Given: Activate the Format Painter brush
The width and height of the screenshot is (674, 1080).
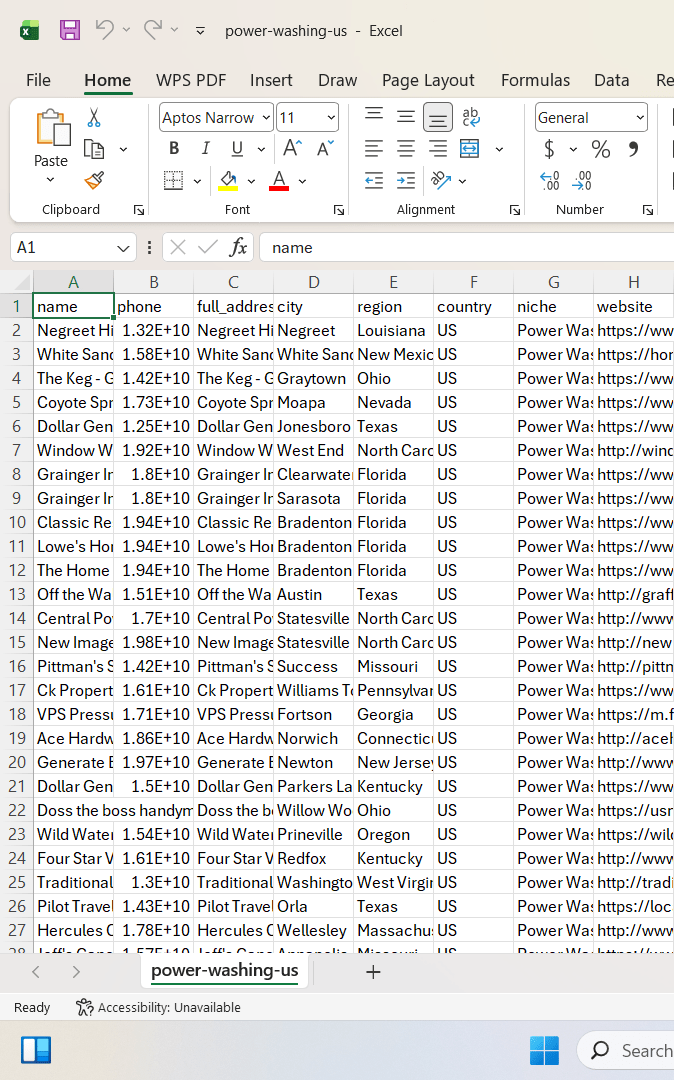Looking at the screenshot, I should pos(94,180).
